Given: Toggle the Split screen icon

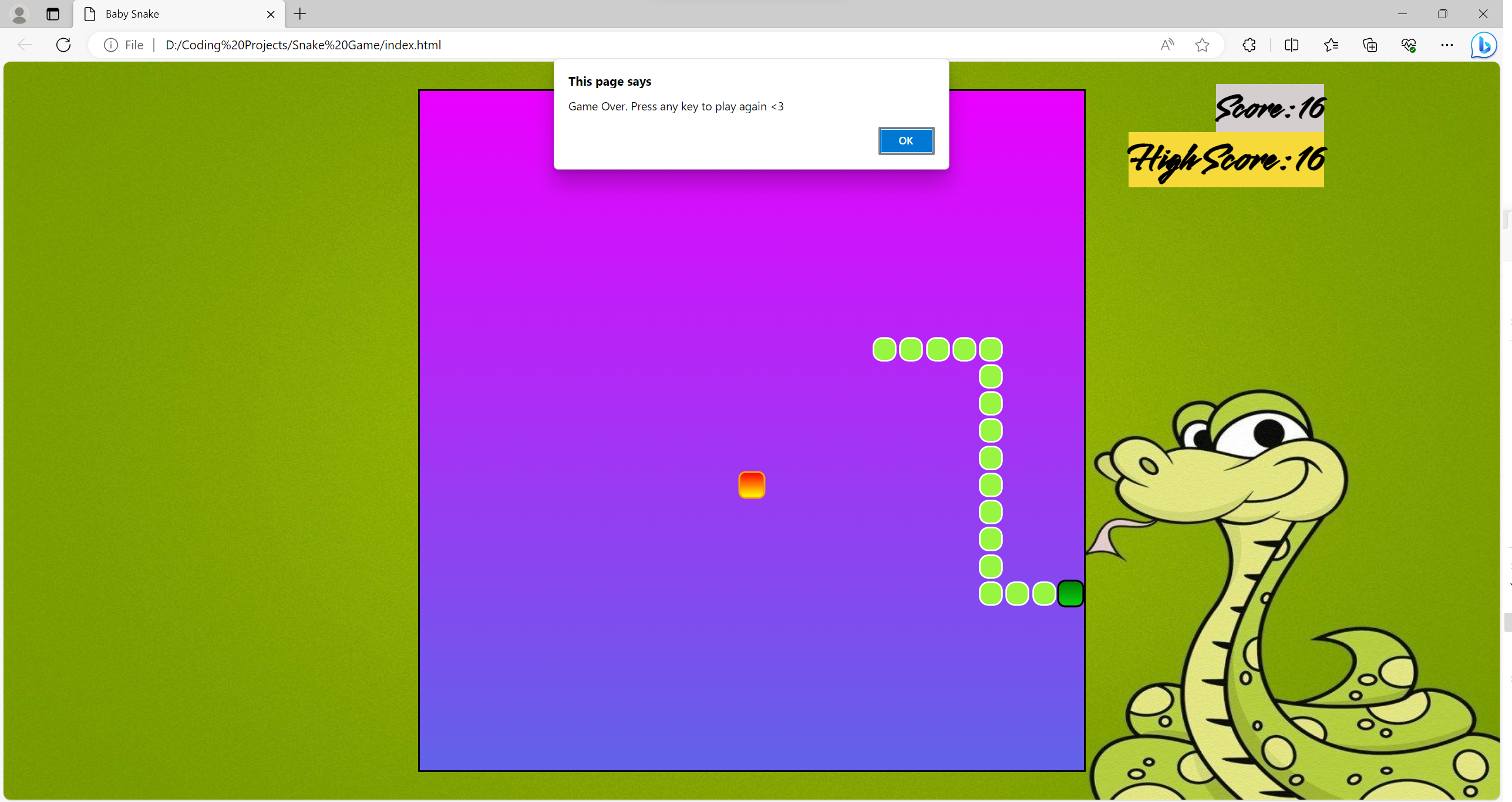Looking at the screenshot, I should coord(1291,45).
